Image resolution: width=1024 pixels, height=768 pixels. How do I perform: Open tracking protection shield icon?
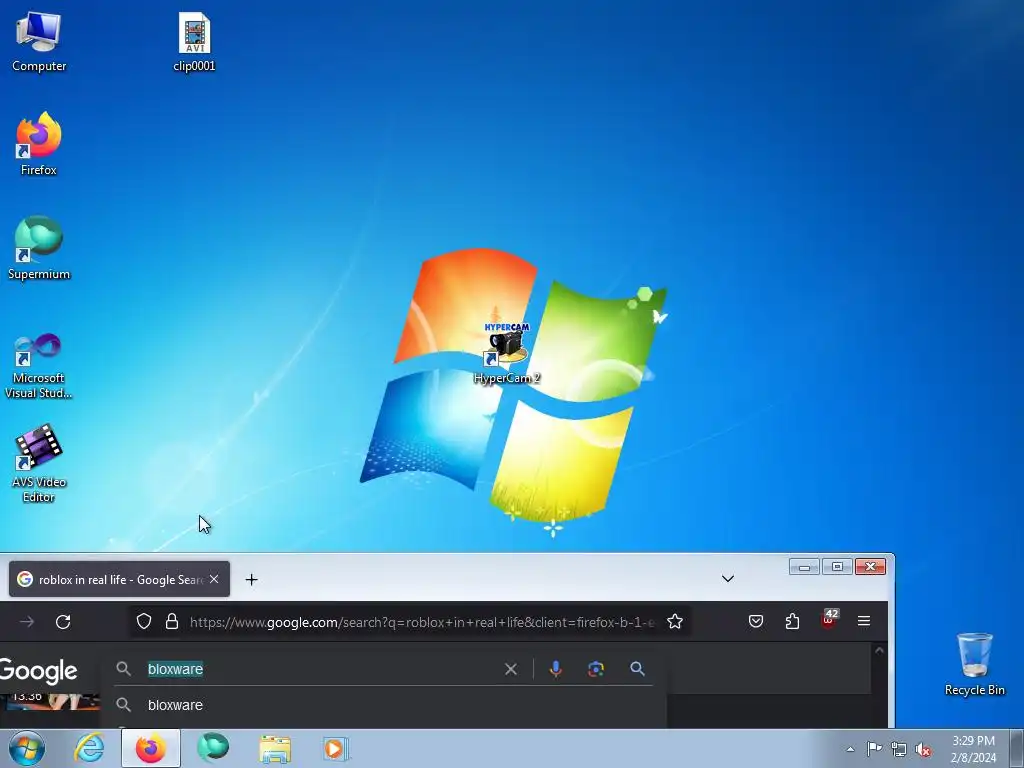coord(144,622)
